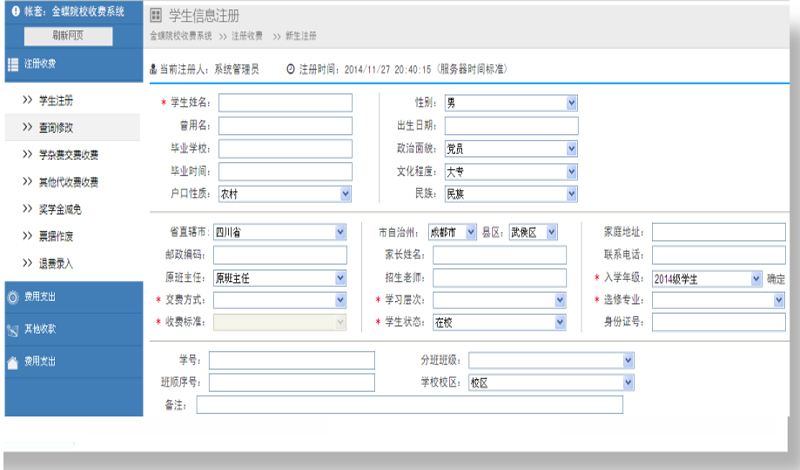Image resolution: width=800 pixels, height=470 pixels.
Task: Click the info icon beside 帐套 header
Action: click(15, 11)
